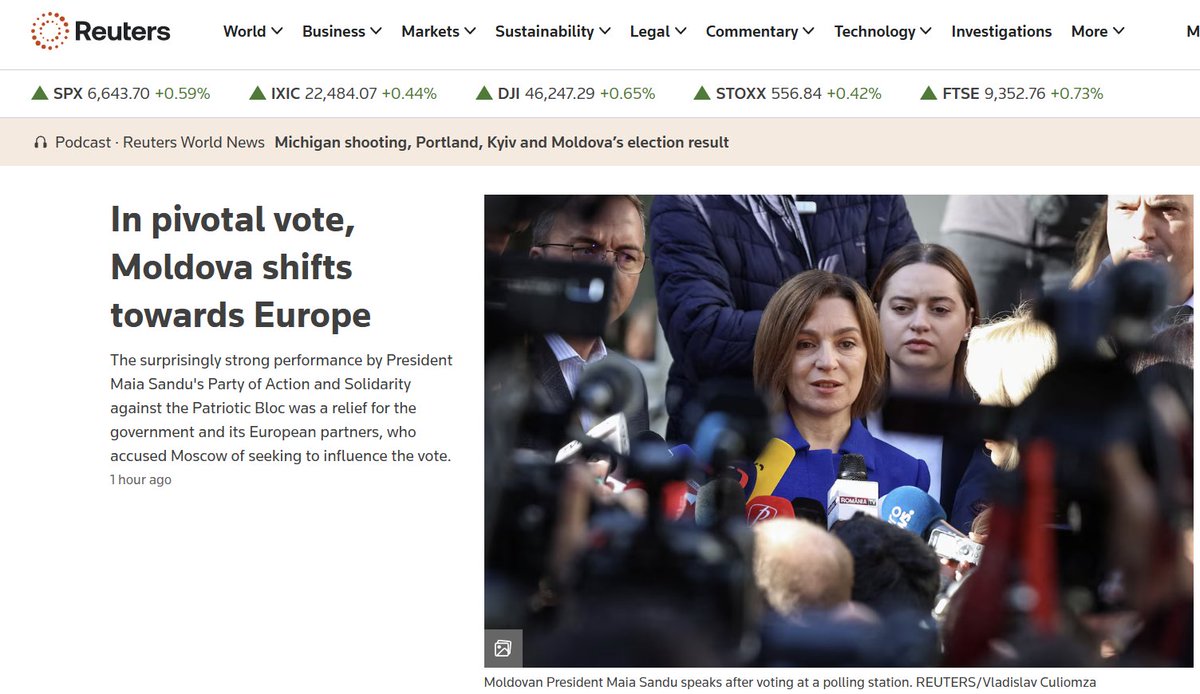1200x694 pixels.
Task: Expand the World navigation dropdown
Action: pyautogui.click(x=277, y=31)
